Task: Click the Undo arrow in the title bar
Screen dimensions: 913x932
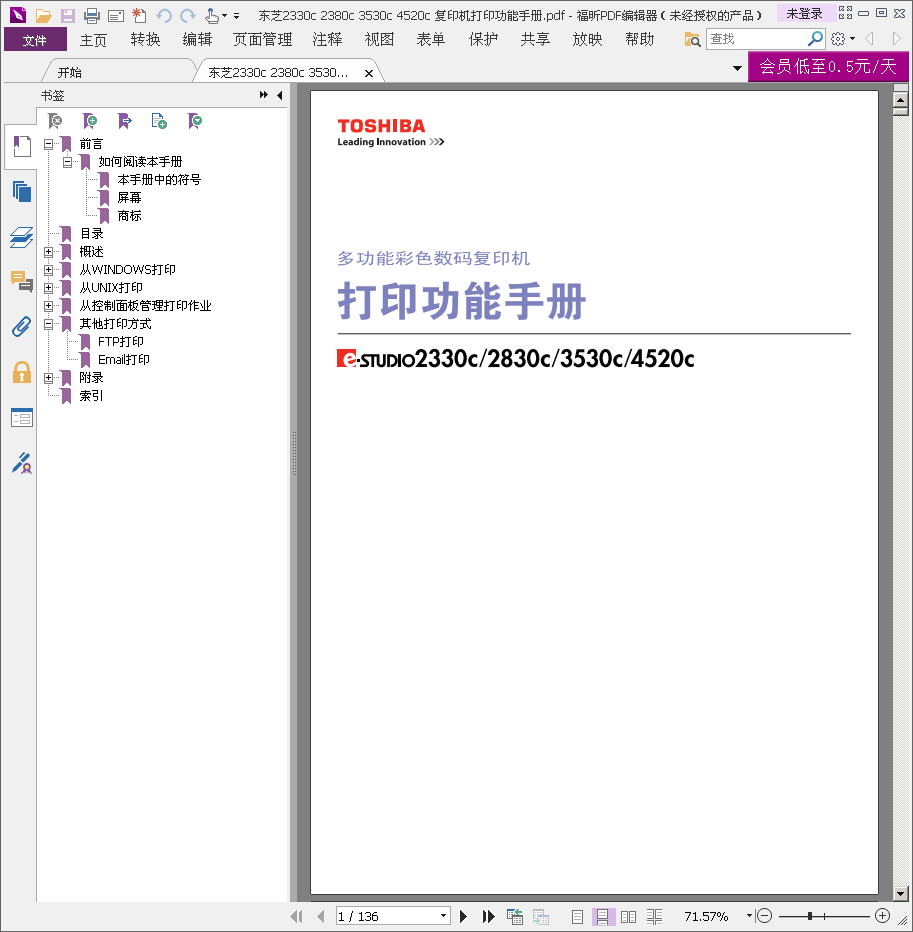Action: point(163,15)
